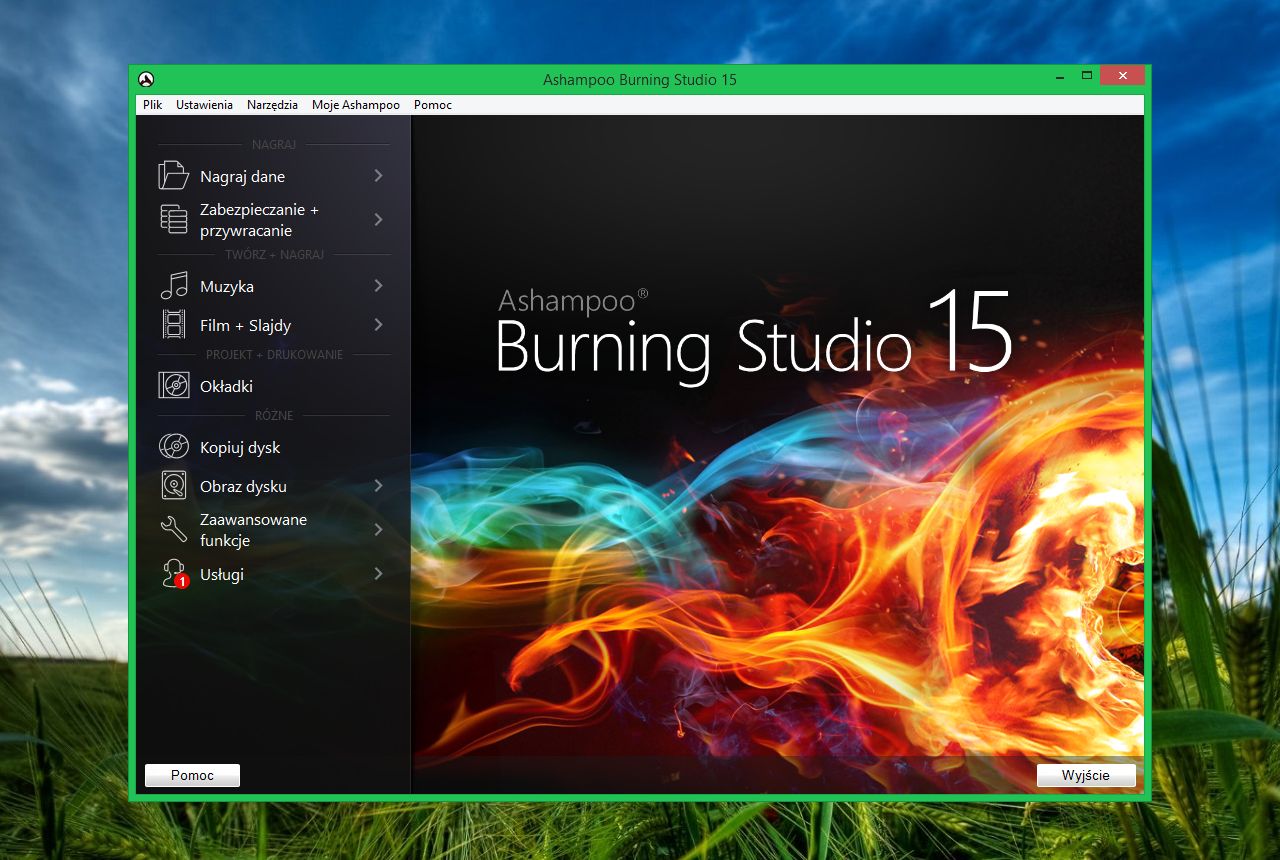Click the Film + Slajdy filmstrip icon

pyautogui.click(x=174, y=325)
